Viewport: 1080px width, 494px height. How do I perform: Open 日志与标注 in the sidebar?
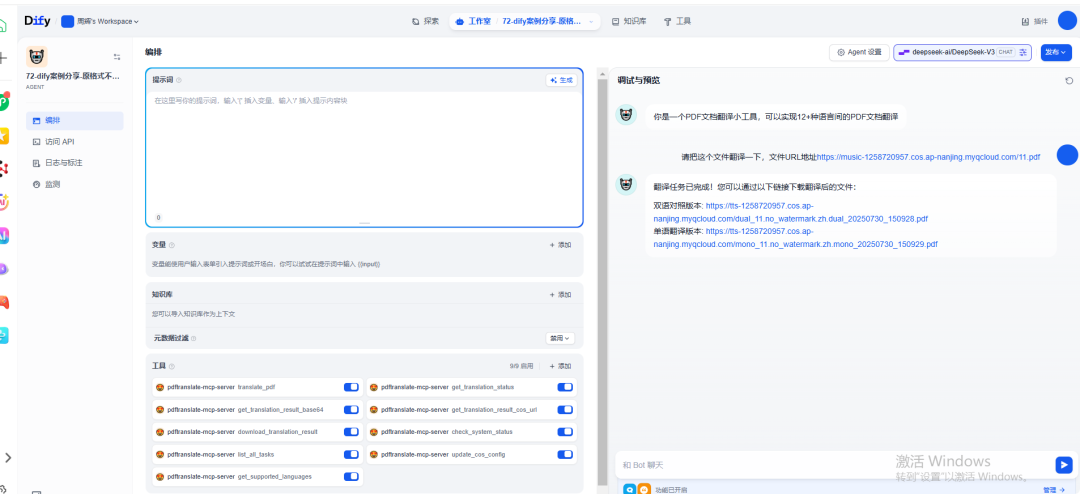coord(74,163)
